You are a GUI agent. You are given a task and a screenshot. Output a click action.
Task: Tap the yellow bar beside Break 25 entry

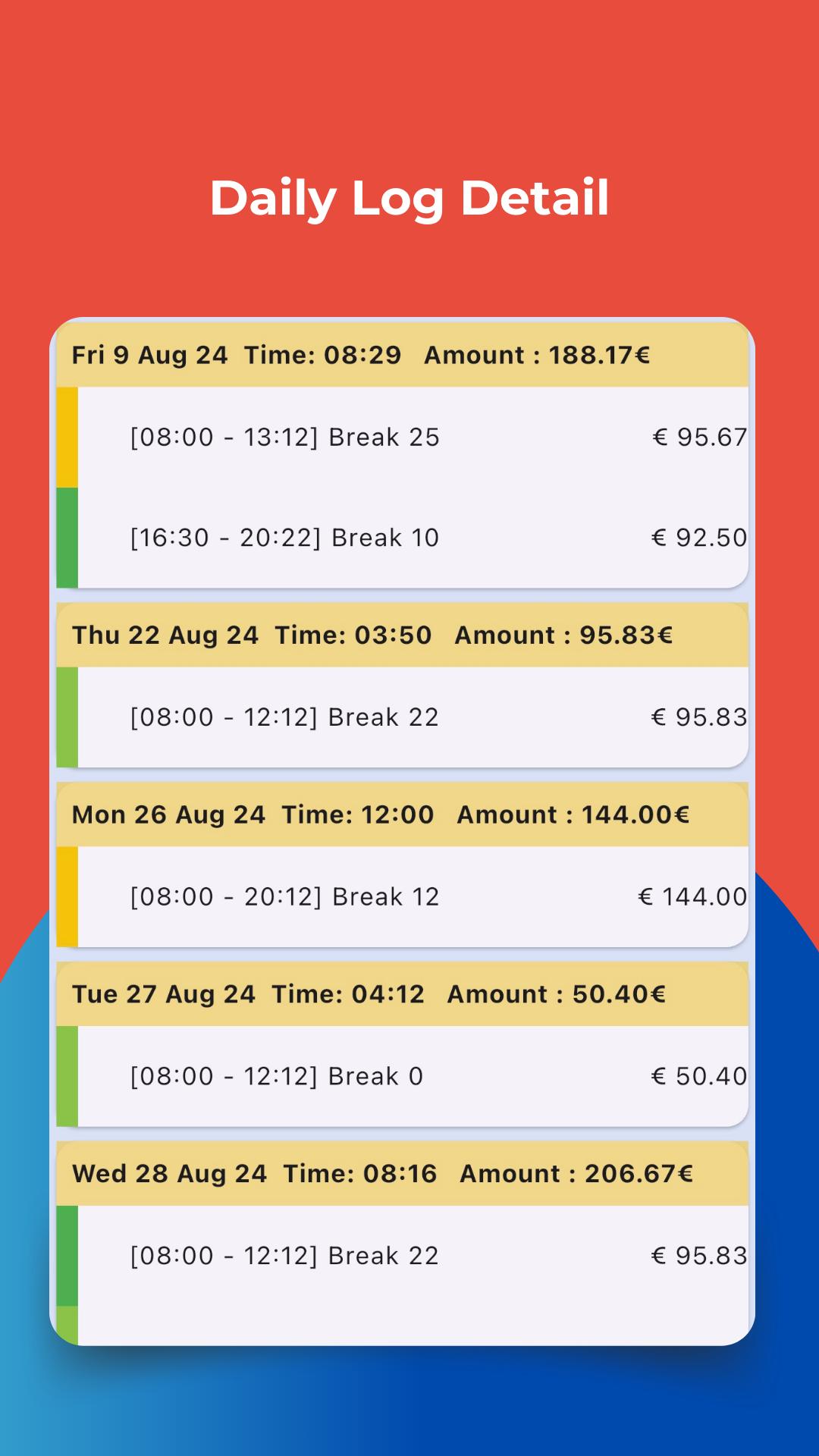[x=67, y=438]
